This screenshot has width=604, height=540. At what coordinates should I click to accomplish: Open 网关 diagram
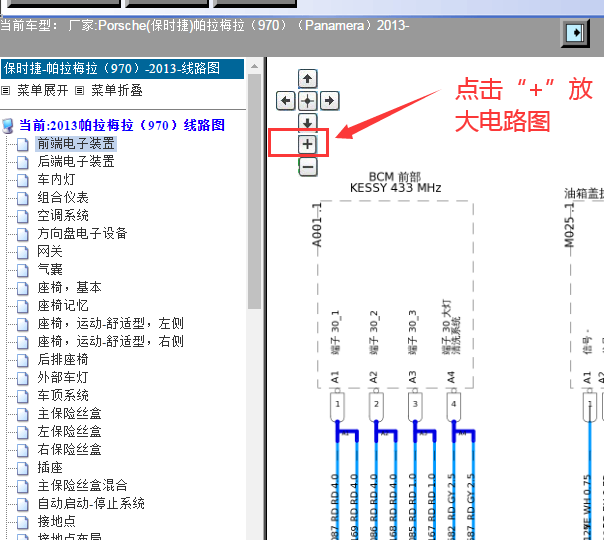(50, 252)
